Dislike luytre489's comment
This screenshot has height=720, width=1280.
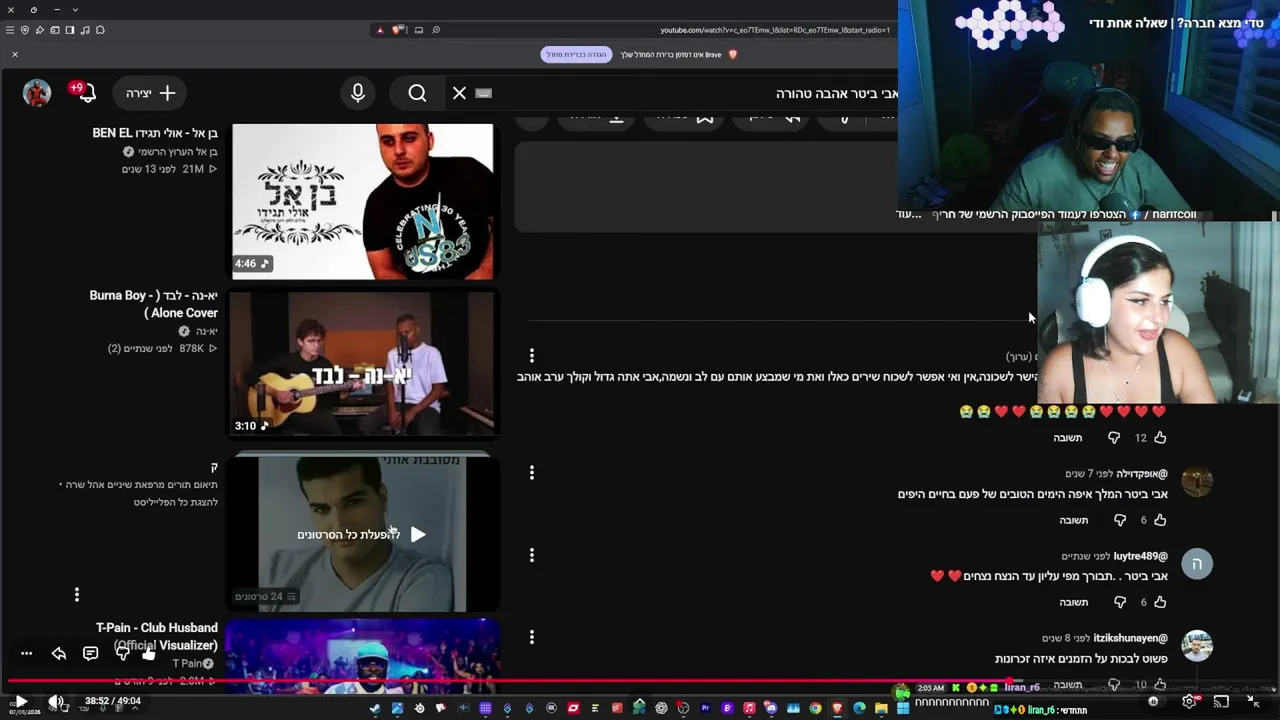coord(1120,602)
